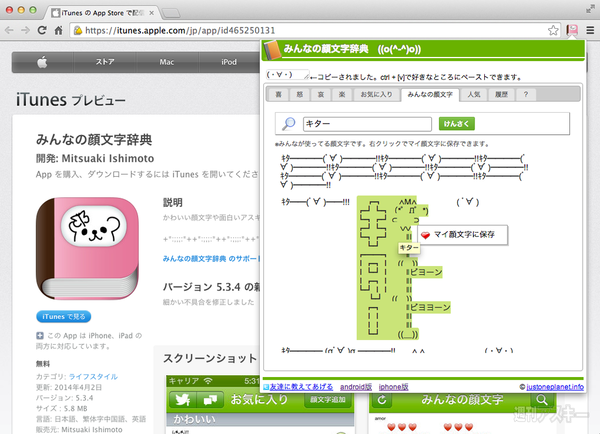Click the empty new tab button

point(171,13)
